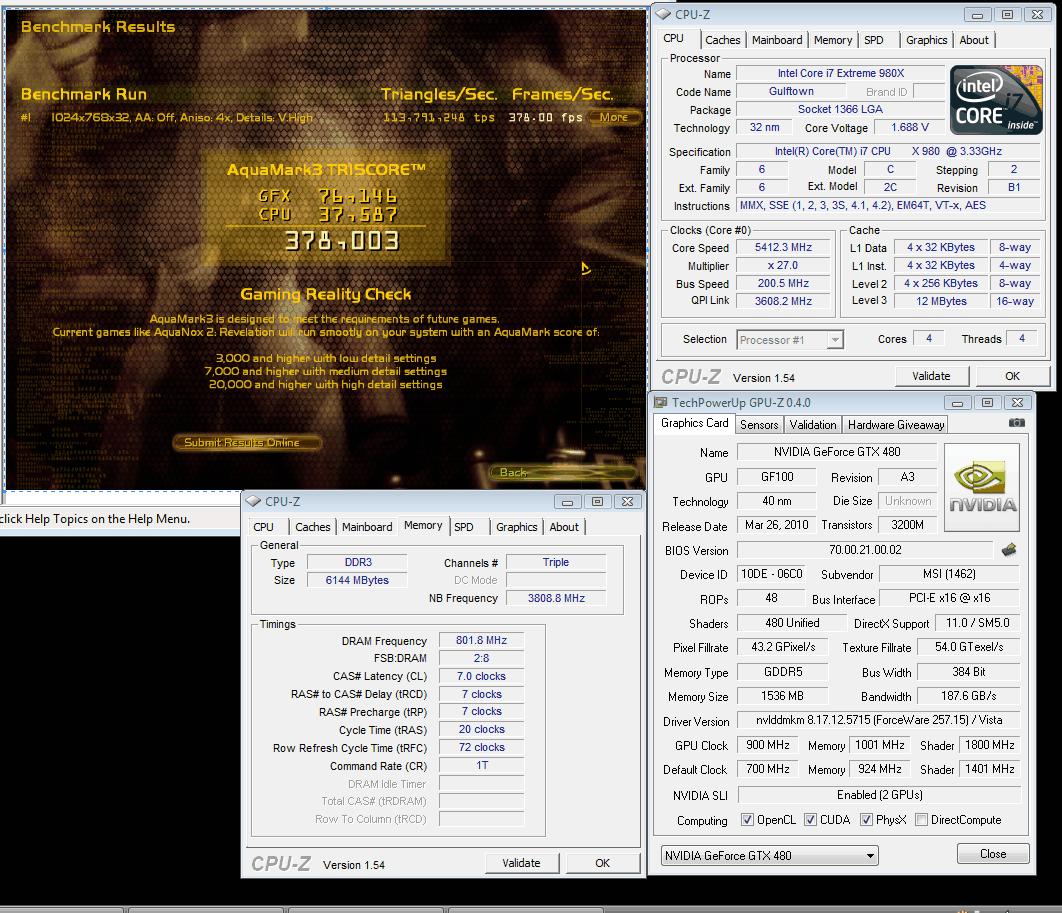Click the Close button in GPU-Z

click(993, 853)
